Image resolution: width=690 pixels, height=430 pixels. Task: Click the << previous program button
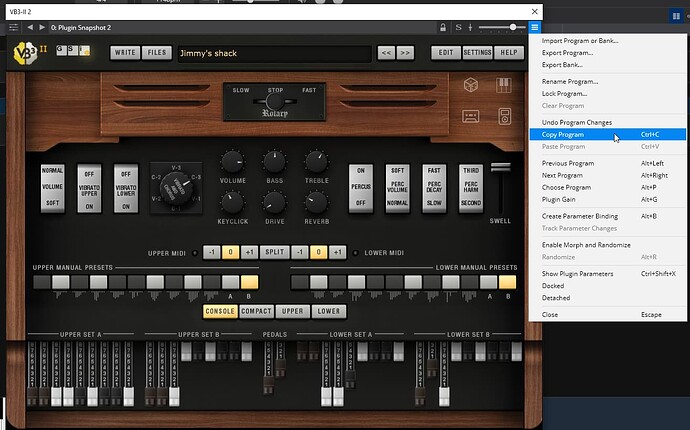[x=386, y=53]
